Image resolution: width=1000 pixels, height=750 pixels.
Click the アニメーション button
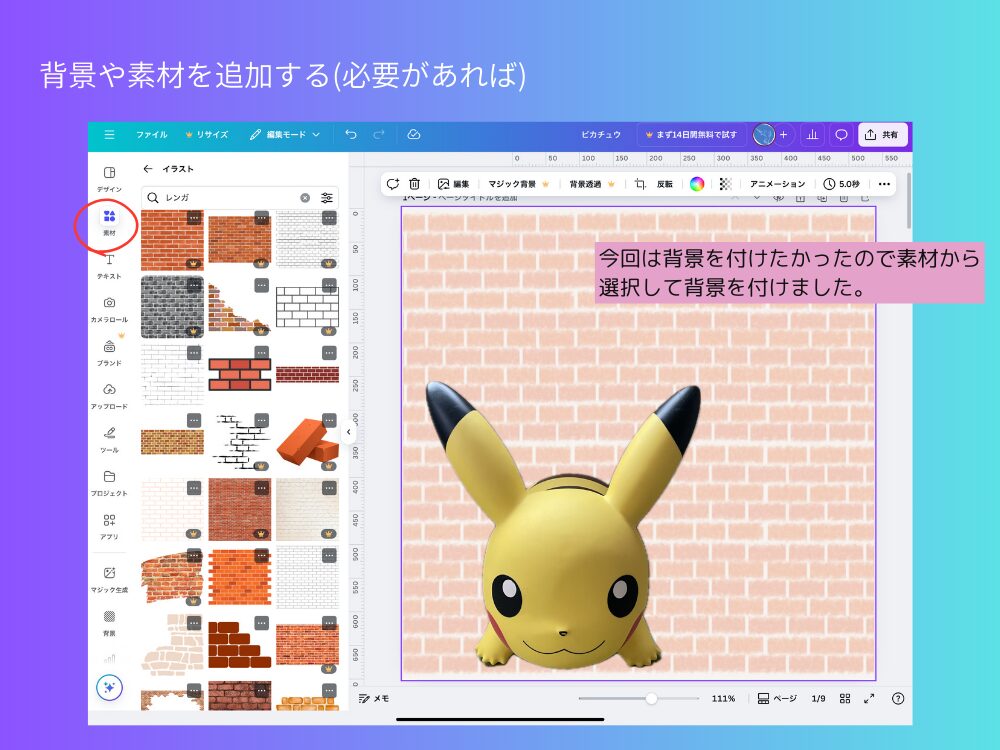click(x=777, y=184)
